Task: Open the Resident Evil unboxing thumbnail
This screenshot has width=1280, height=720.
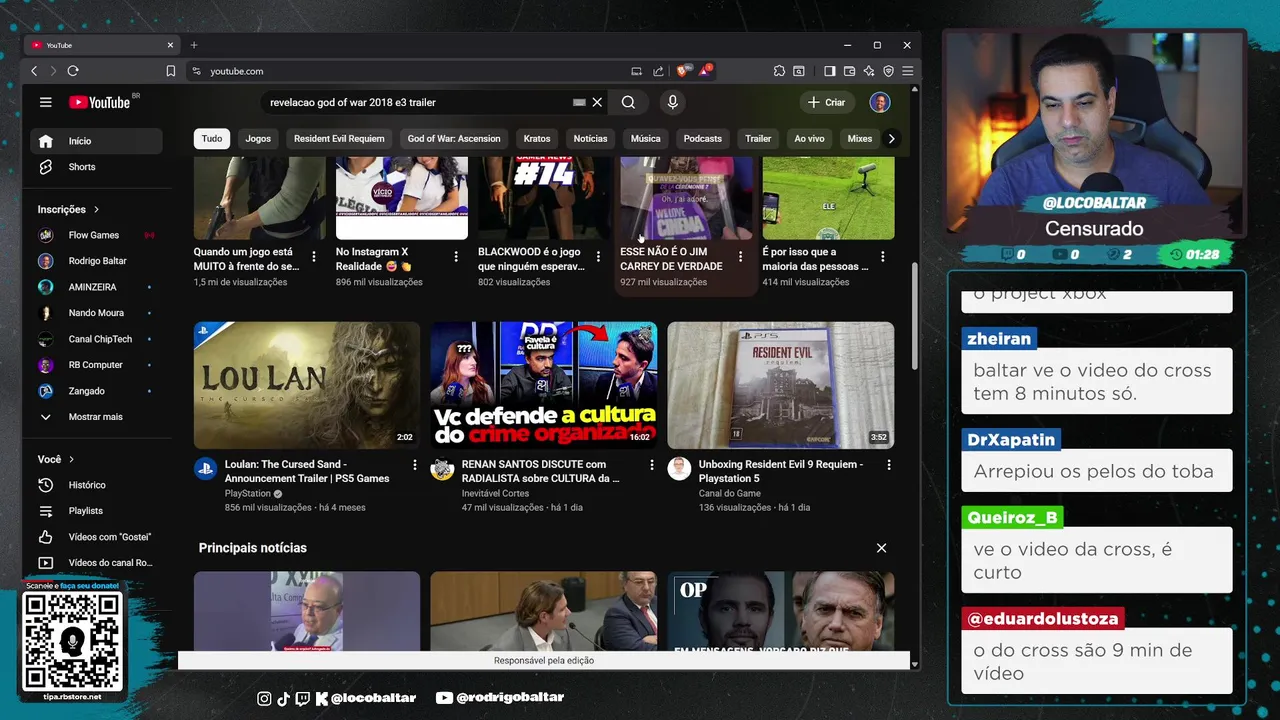Action: [781, 385]
